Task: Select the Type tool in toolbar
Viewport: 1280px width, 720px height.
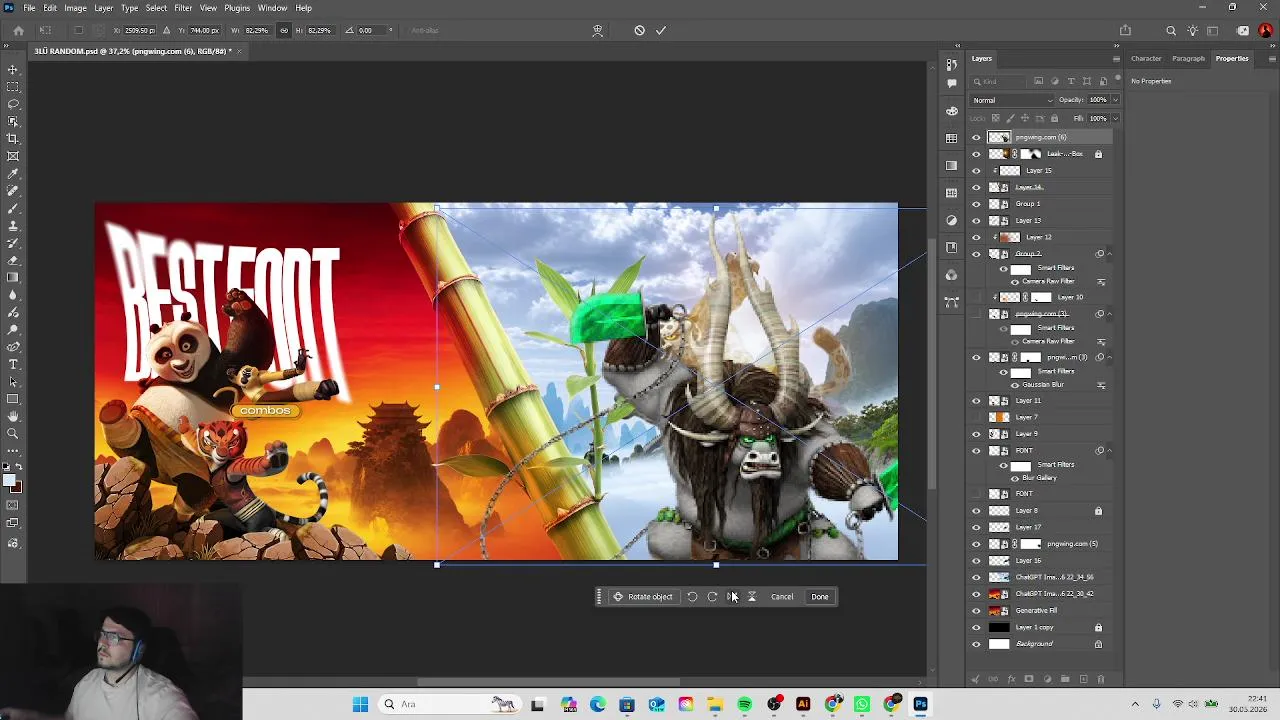Action: tap(13, 364)
